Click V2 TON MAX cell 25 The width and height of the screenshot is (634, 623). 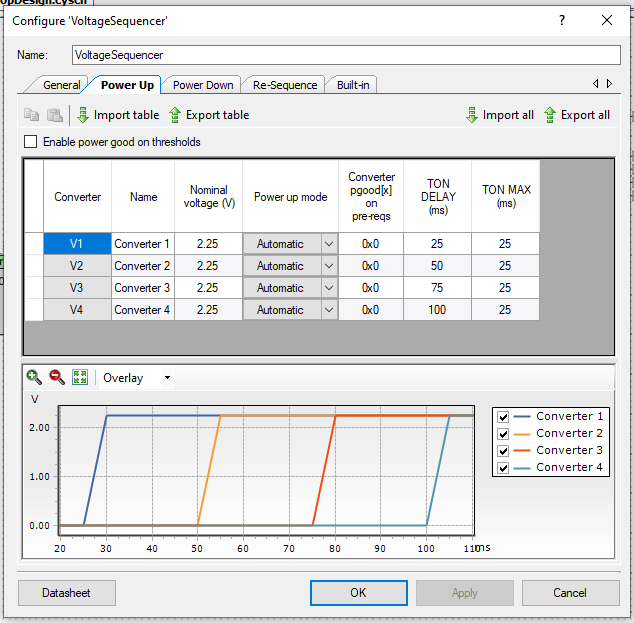coord(505,266)
